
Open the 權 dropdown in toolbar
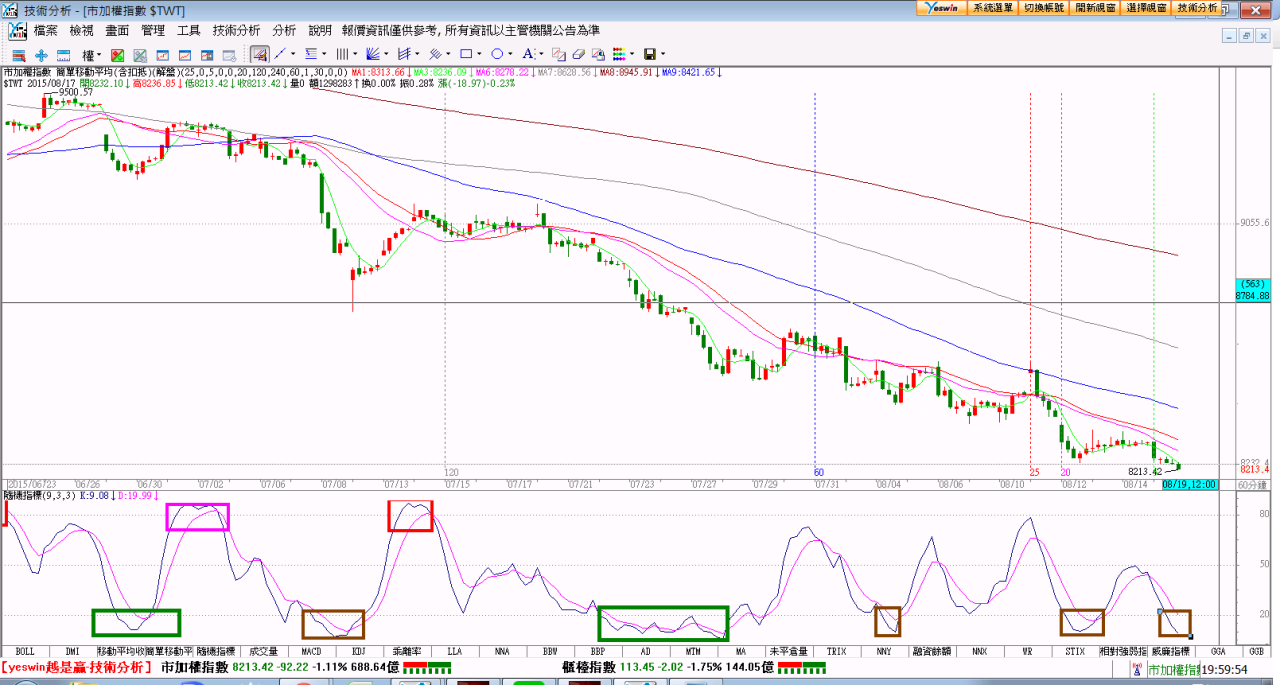click(91, 54)
